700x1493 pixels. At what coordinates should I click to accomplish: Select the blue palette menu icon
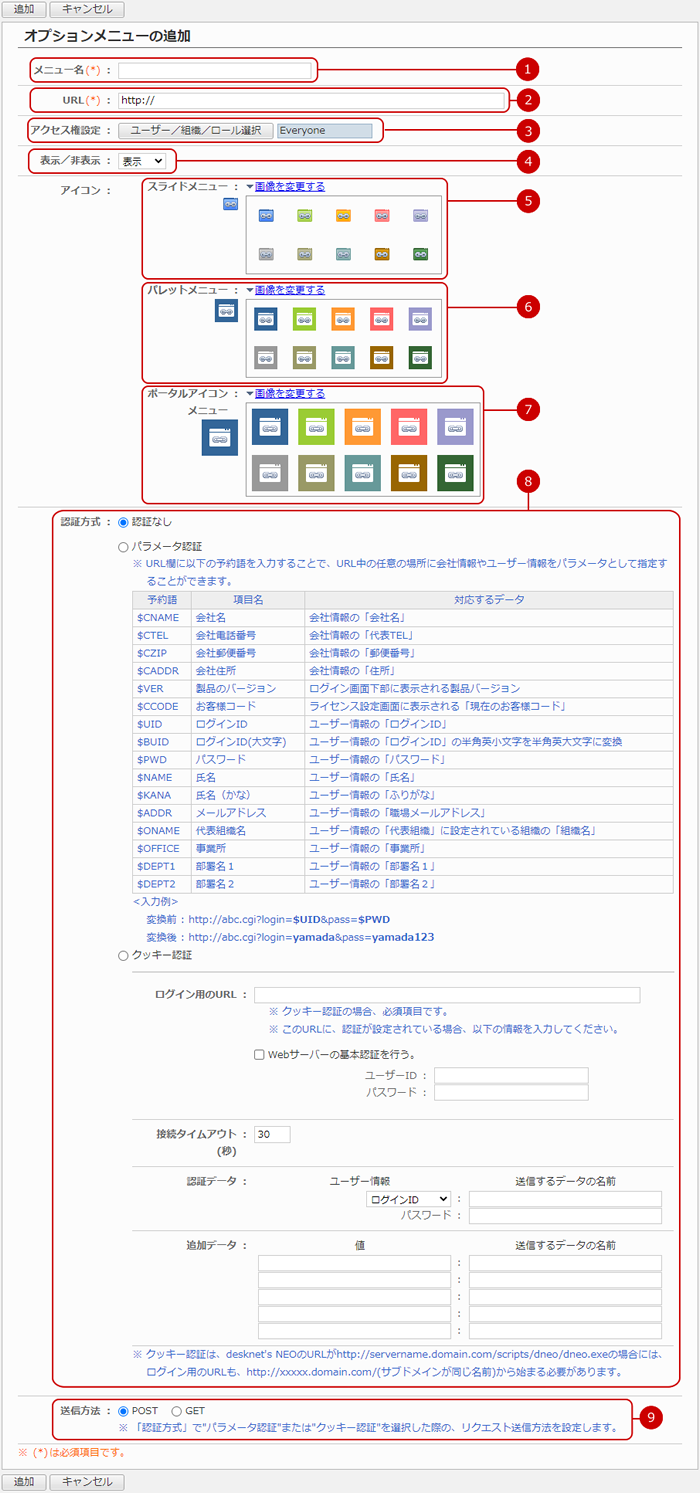click(266, 319)
